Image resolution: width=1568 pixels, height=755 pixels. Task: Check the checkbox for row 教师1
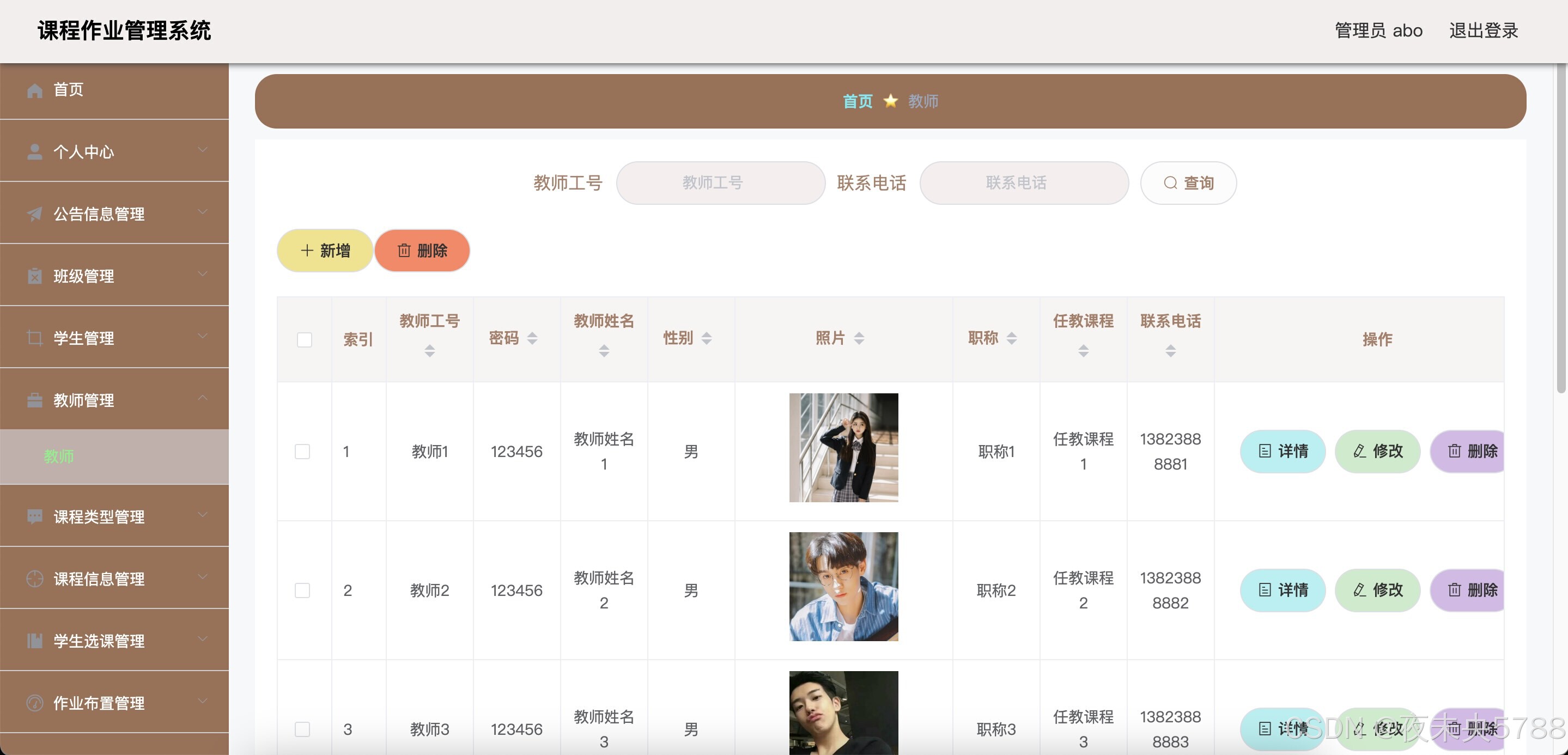(302, 452)
